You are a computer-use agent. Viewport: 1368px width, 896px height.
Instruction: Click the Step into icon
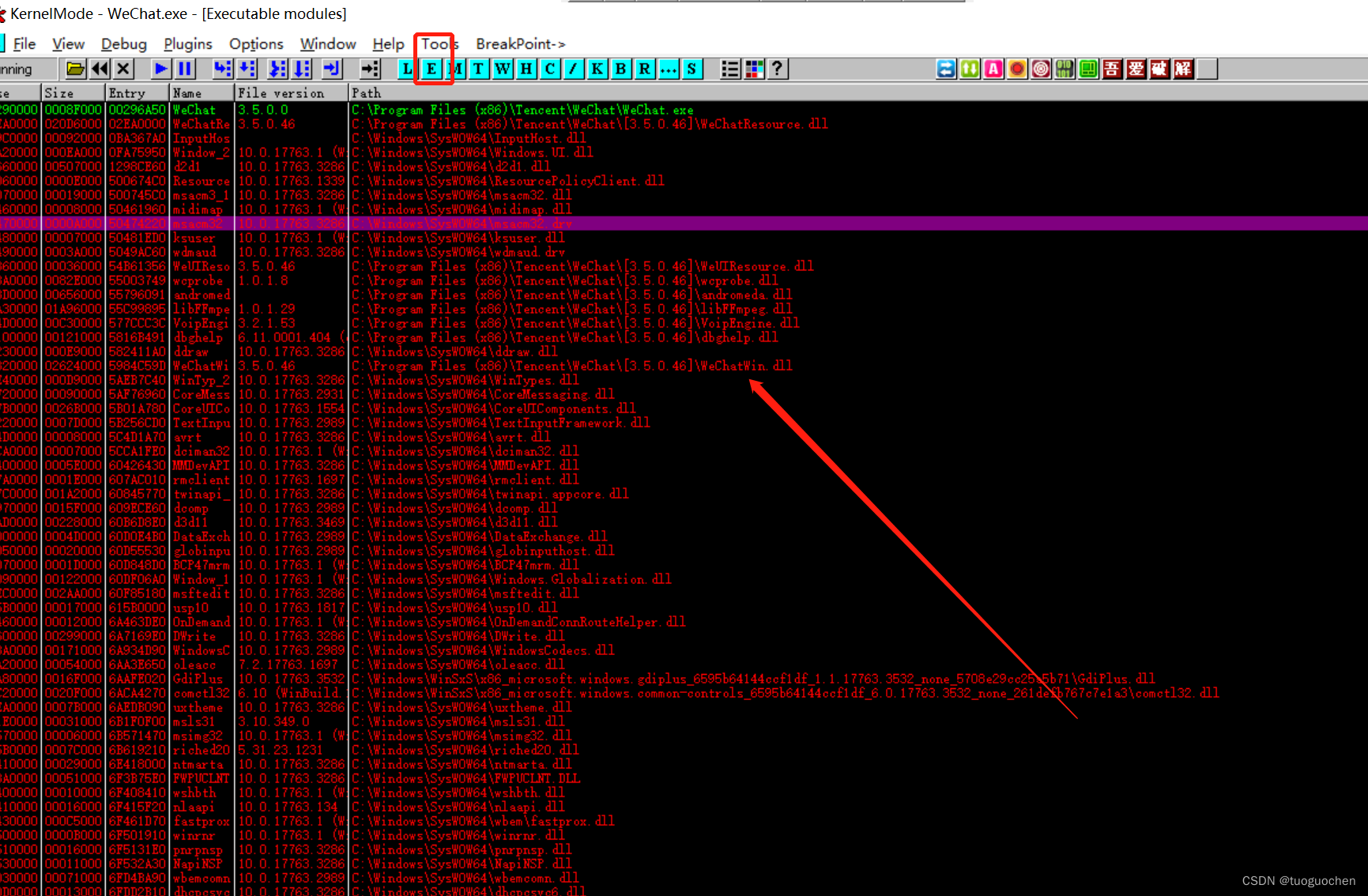coord(223,69)
